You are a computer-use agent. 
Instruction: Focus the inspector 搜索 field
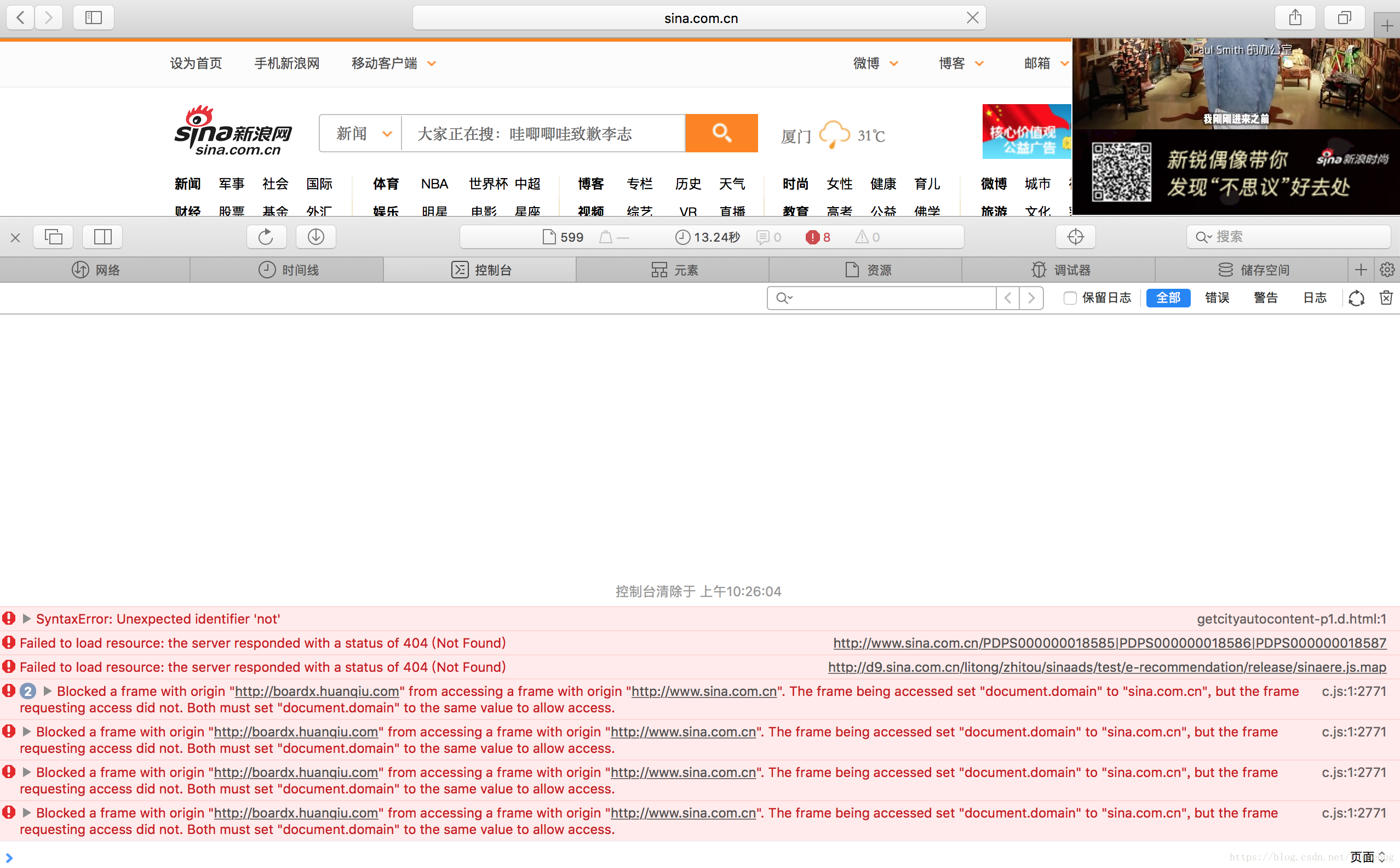(1288, 237)
